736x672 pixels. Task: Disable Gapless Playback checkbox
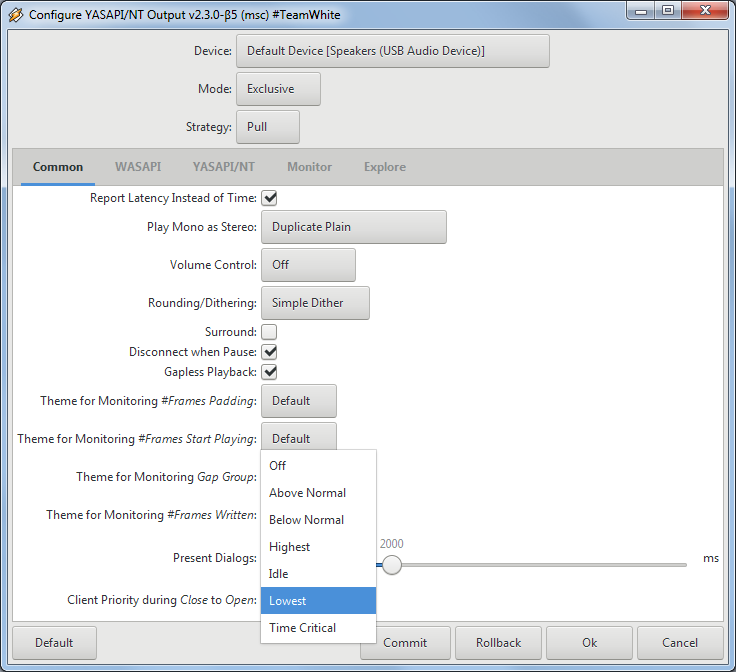(269, 372)
